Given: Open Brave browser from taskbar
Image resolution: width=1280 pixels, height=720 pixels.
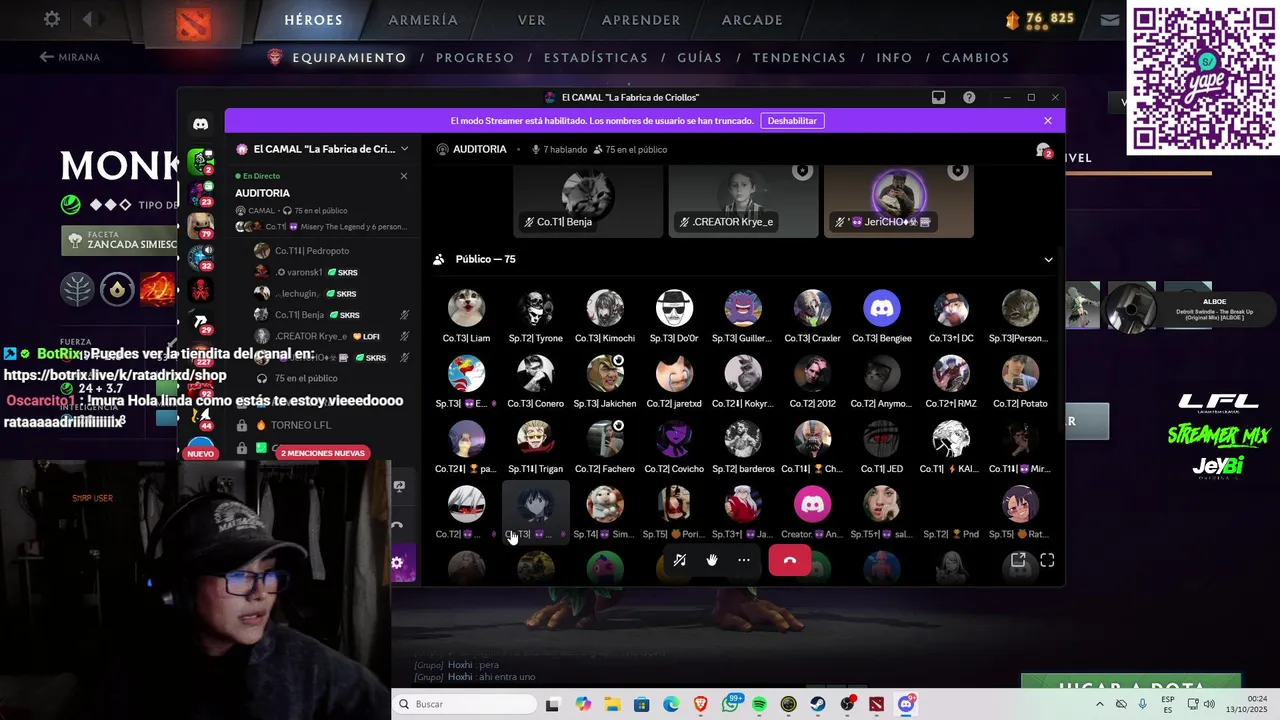Looking at the screenshot, I should [x=700, y=705].
